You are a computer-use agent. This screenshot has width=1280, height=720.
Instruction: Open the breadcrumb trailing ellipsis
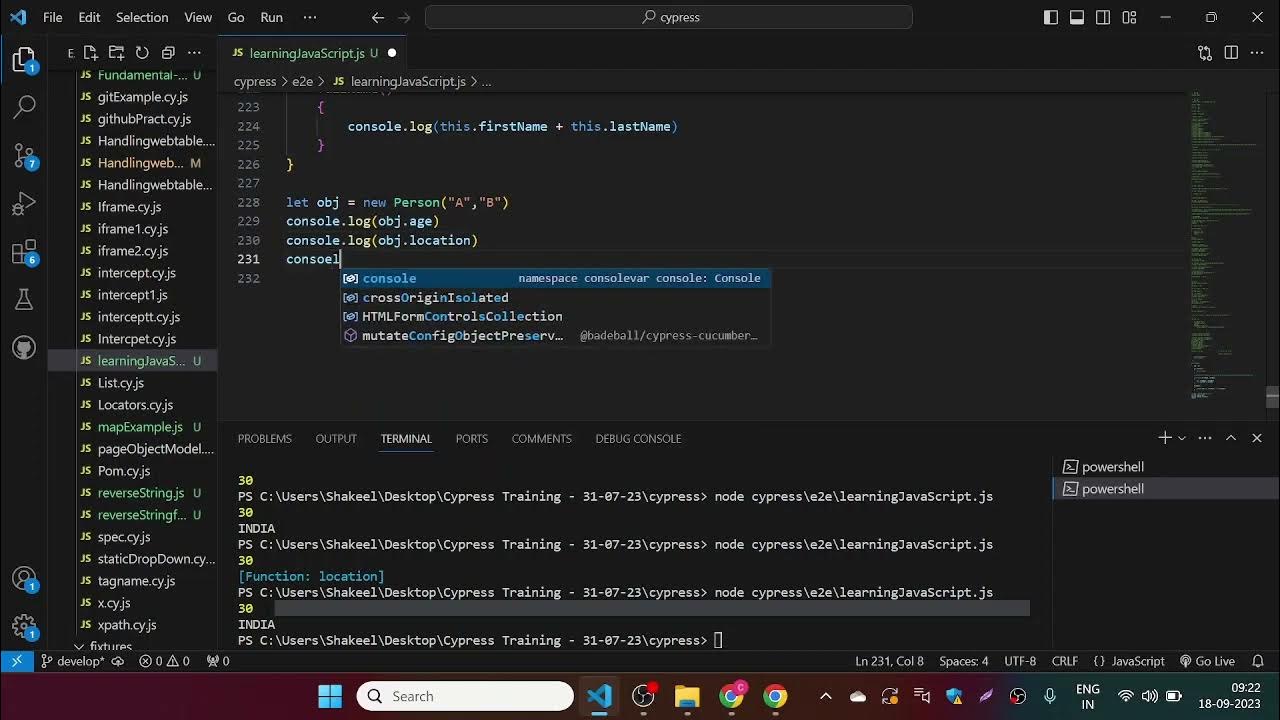[x=487, y=82]
